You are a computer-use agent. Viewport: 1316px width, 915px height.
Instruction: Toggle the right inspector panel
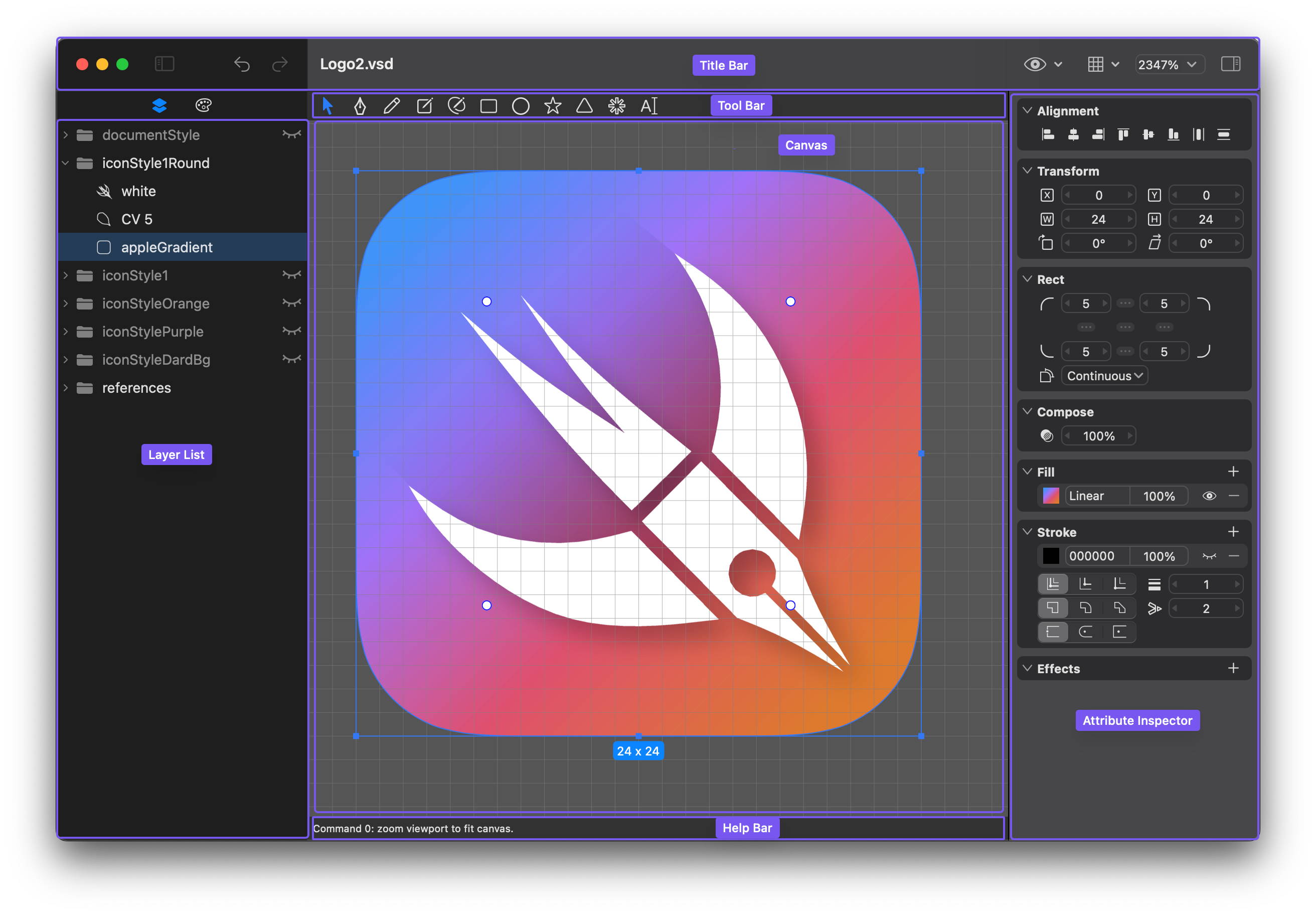click(1231, 64)
